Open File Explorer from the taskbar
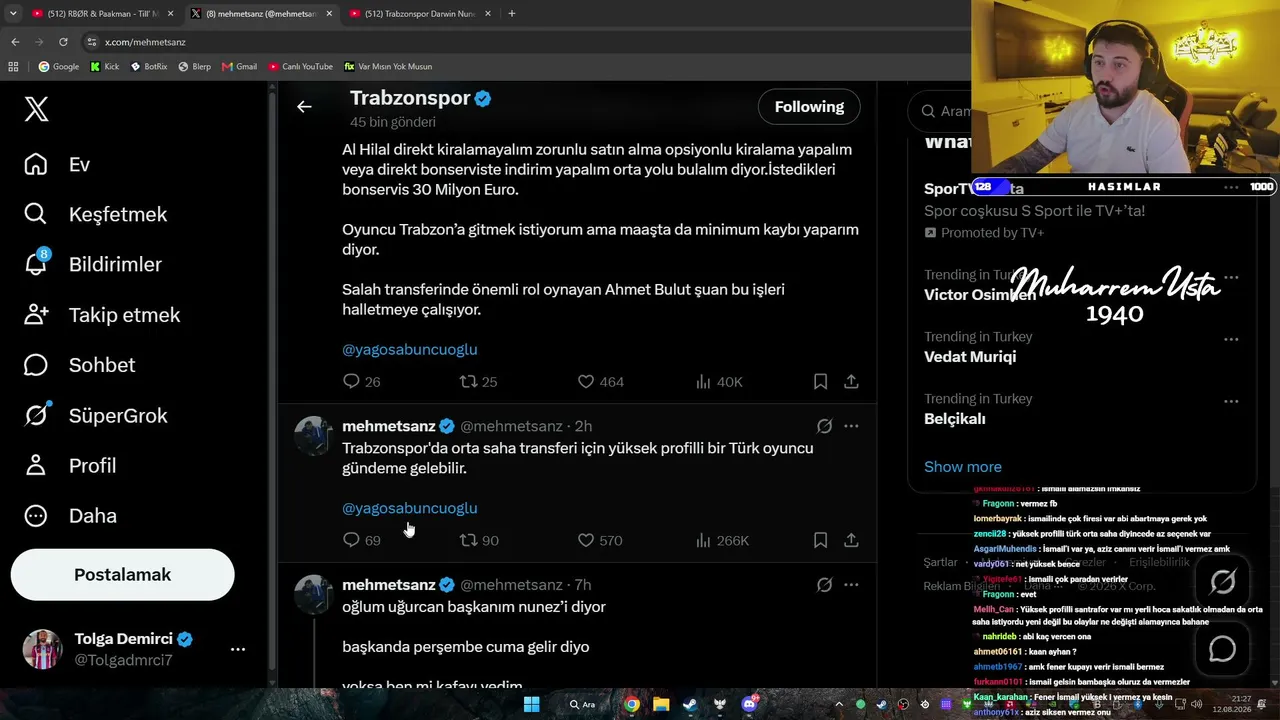This screenshot has height=720, width=1280. (661, 704)
